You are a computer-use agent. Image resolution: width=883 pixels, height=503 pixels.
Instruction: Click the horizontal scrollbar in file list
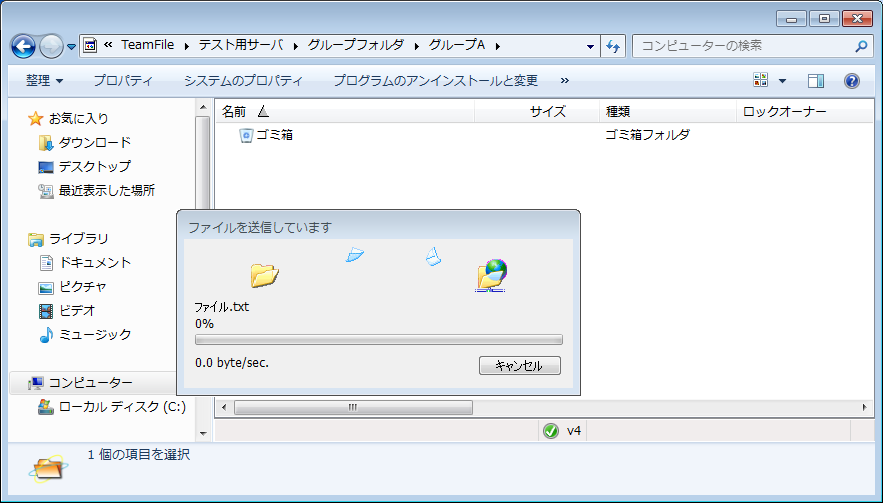(x=353, y=408)
